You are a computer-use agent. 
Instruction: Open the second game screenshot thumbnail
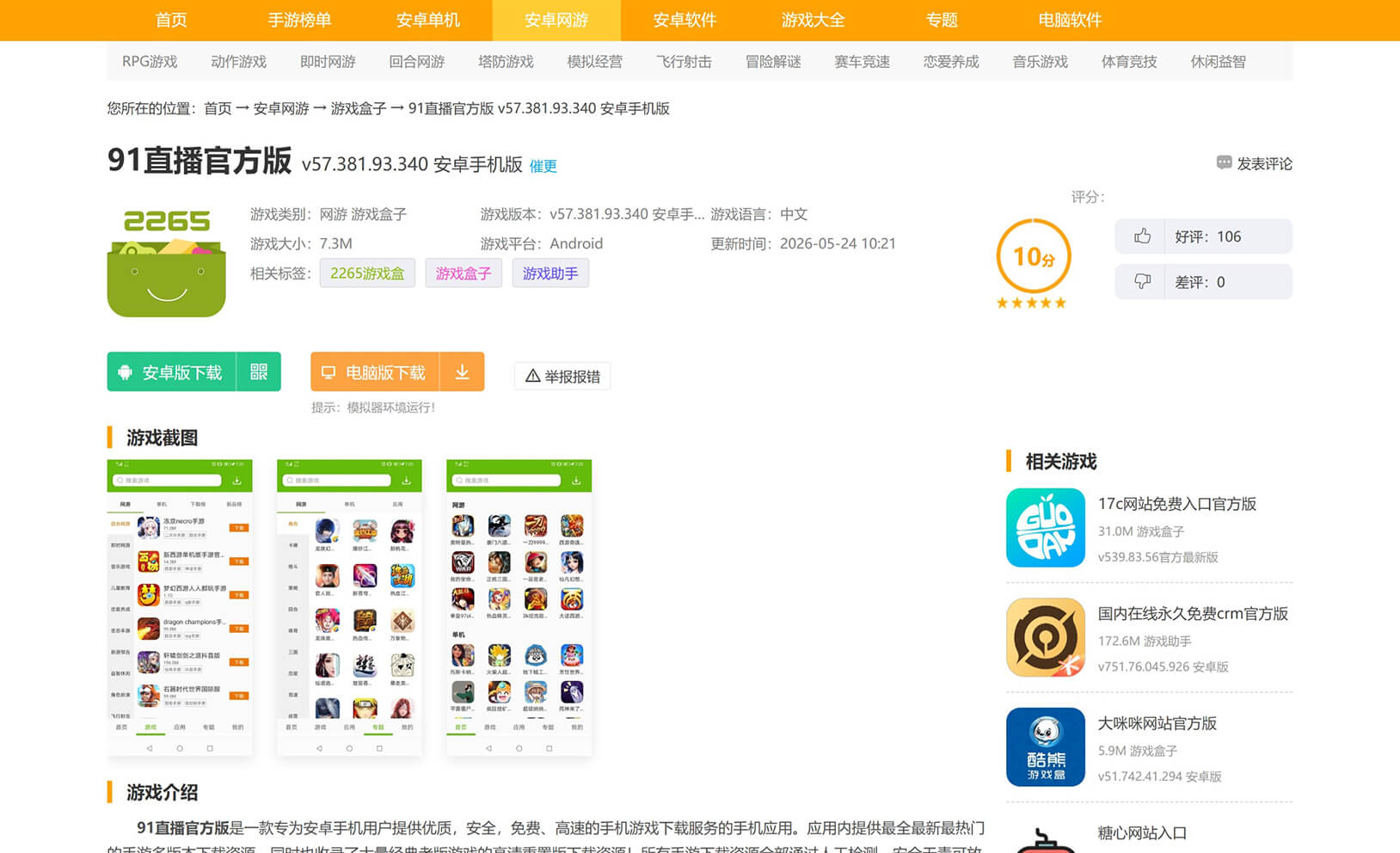pyautogui.click(x=349, y=608)
